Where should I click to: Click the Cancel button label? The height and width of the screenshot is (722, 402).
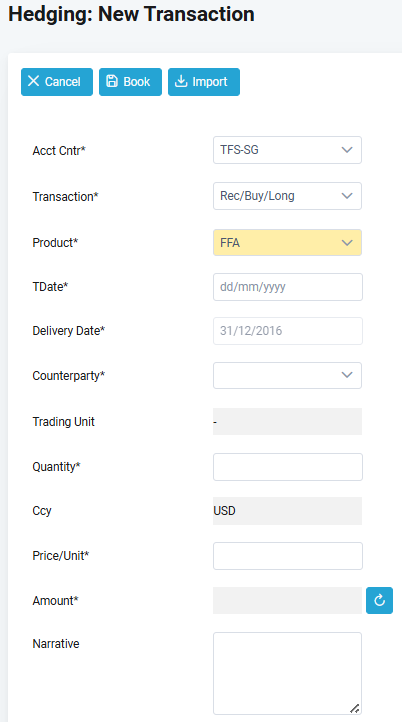coord(63,82)
